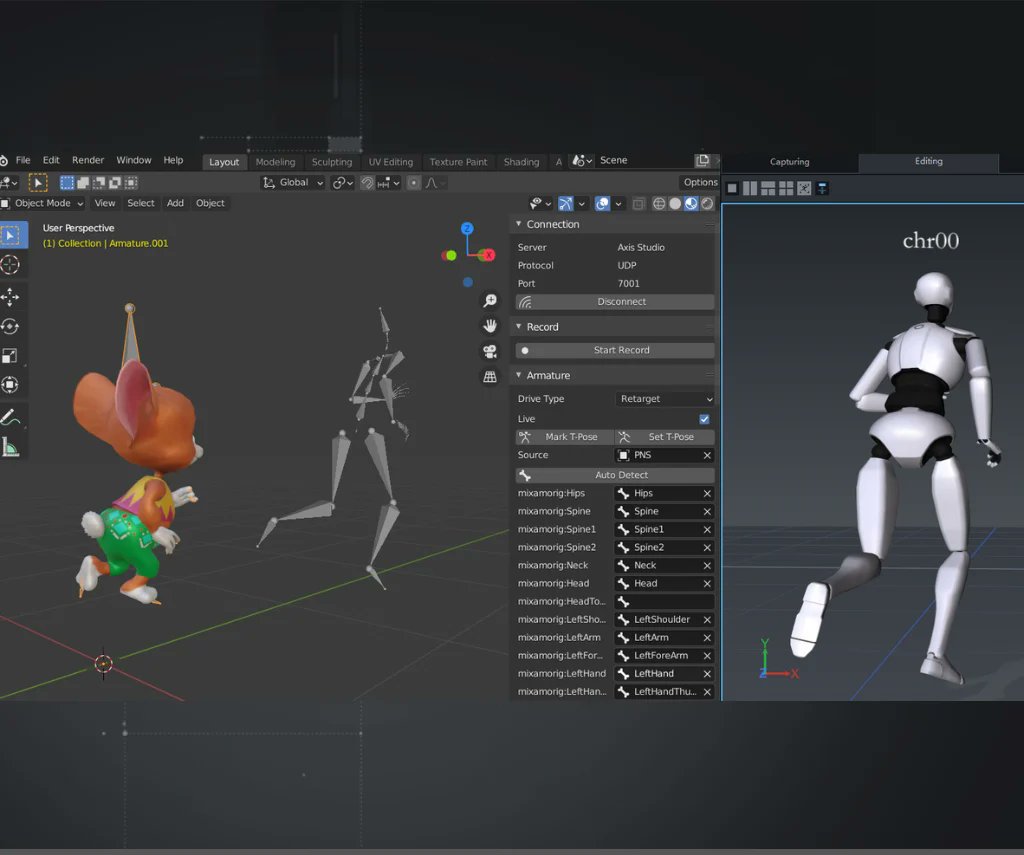Toggle show gizmo button
1024x855 pixels.
[566, 204]
